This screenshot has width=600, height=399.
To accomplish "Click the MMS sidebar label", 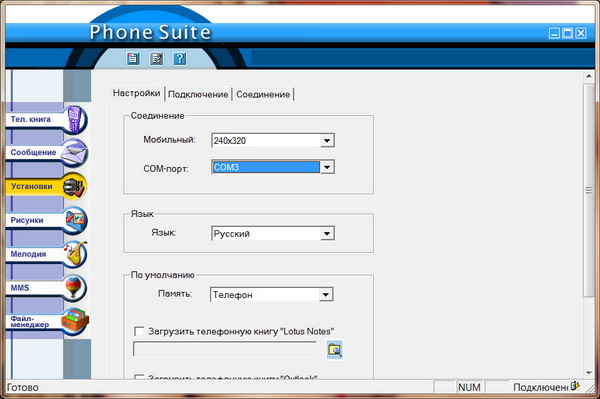I will [x=20, y=288].
